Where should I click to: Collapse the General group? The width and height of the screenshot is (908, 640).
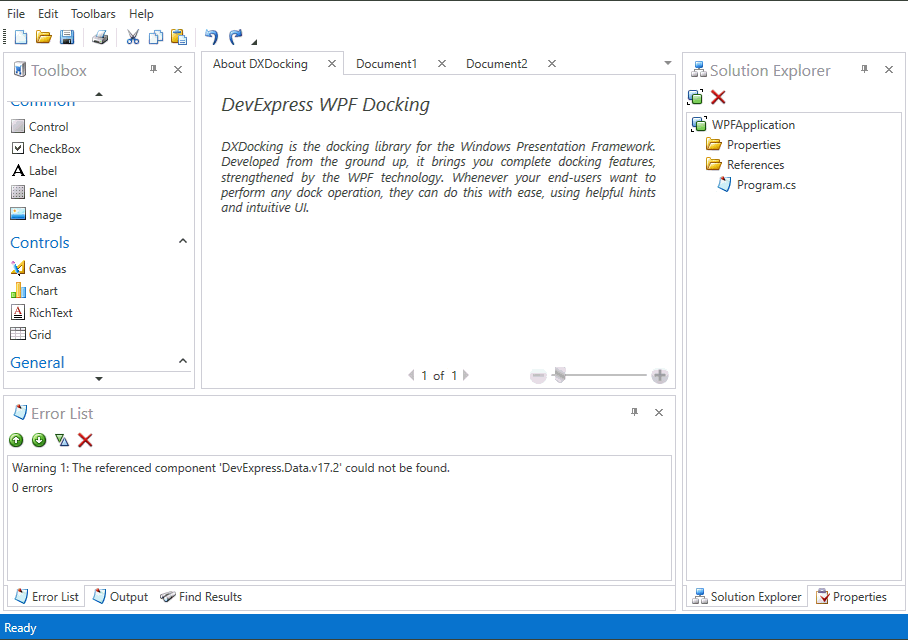[183, 361]
